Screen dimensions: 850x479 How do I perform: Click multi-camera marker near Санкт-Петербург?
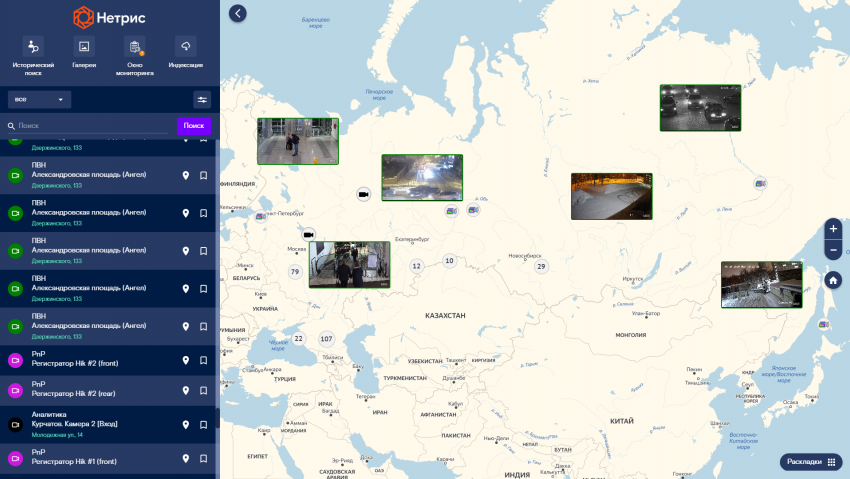click(261, 216)
